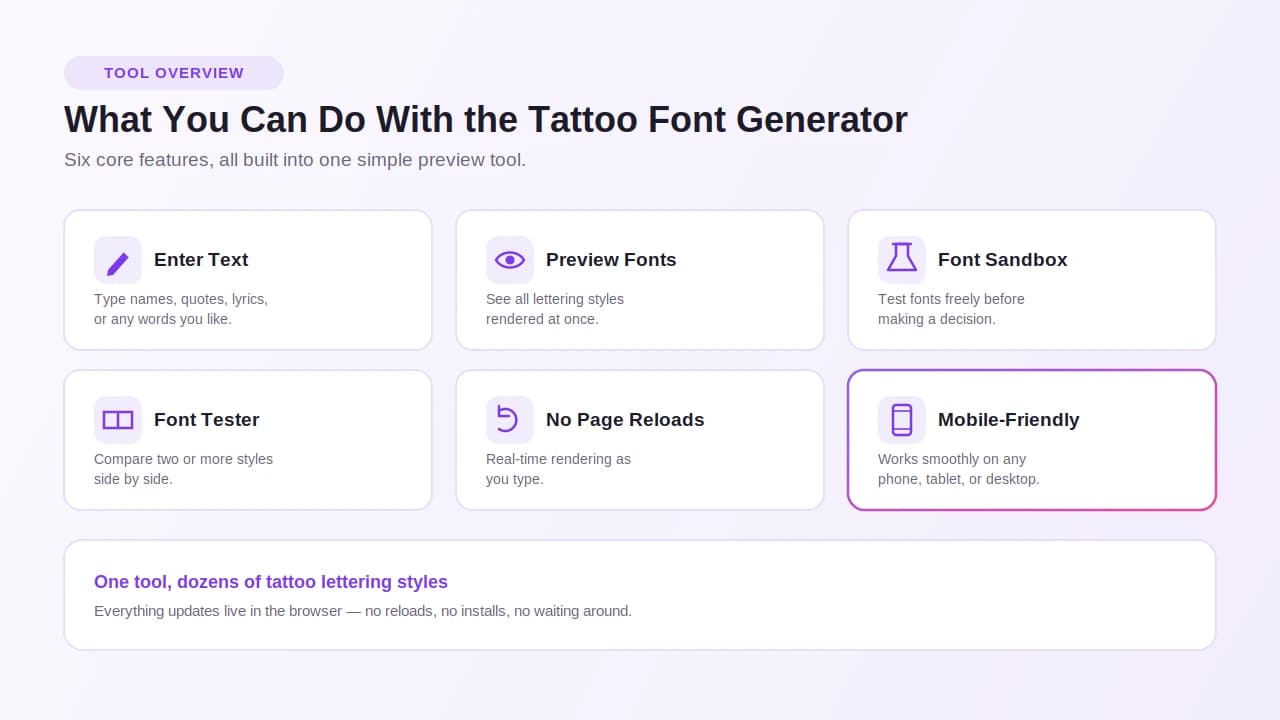The height and width of the screenshot is (720, 1280).
Task: Click text 'Compare two or more styles'
Action: [183, 459]
